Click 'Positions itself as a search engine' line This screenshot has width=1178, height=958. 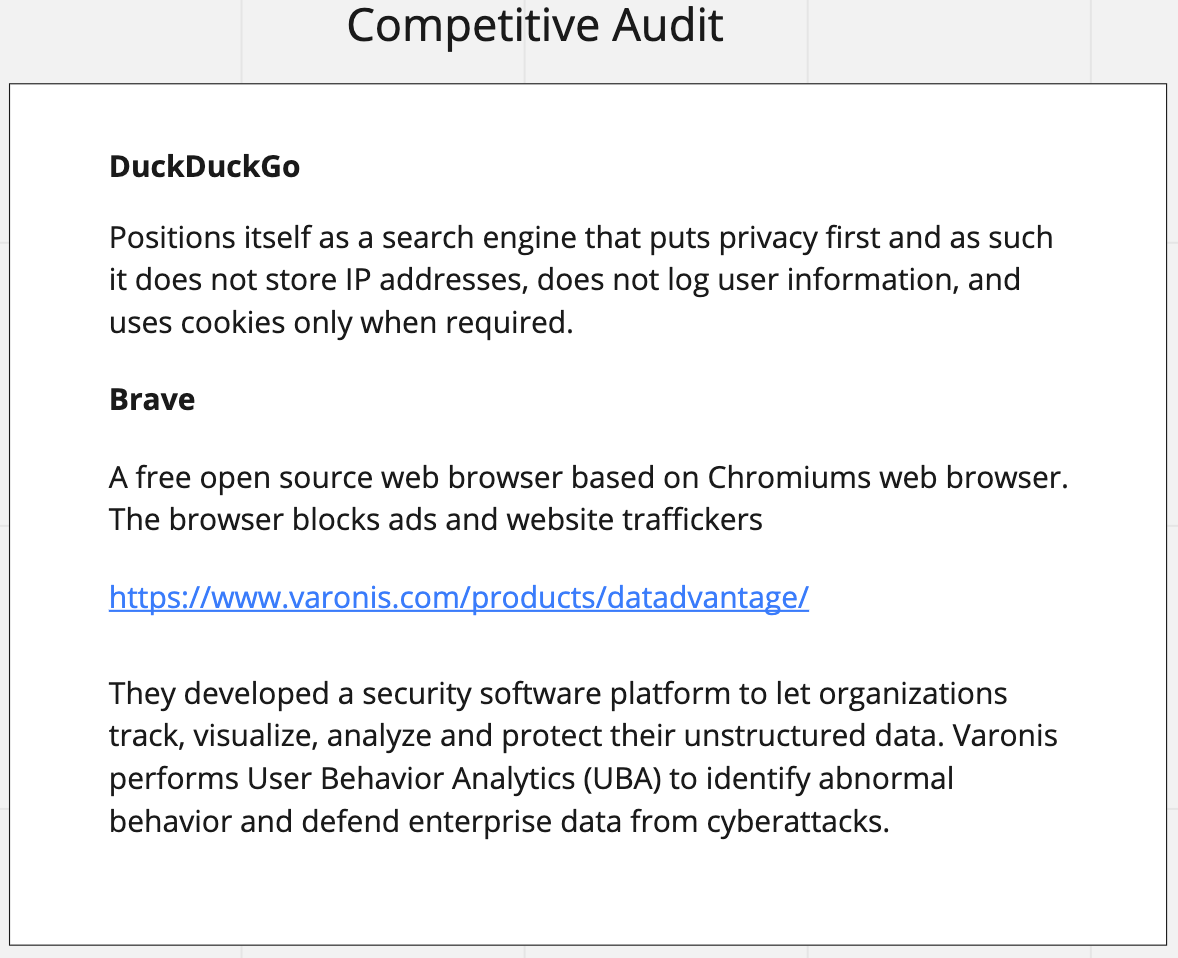click(581, 237)
